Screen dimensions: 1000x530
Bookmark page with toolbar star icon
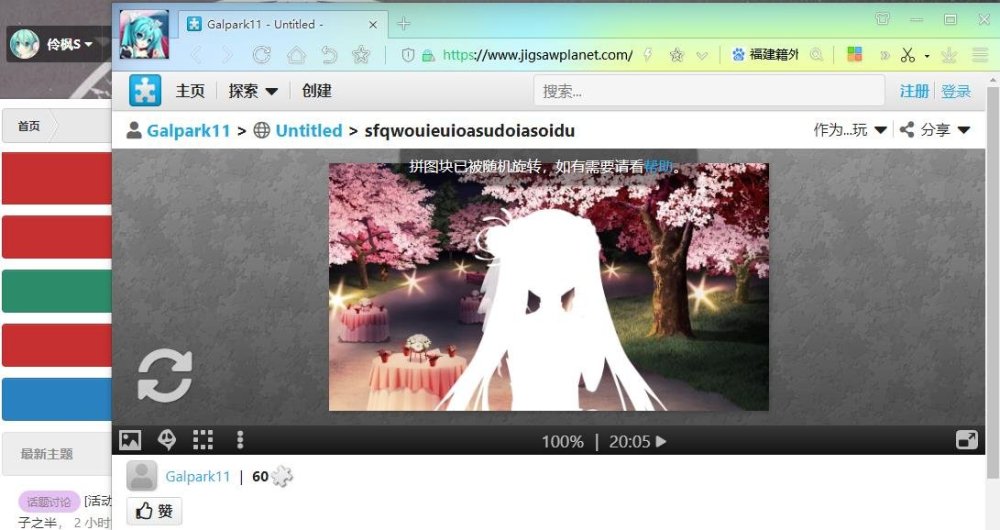(x=362, y=55)
